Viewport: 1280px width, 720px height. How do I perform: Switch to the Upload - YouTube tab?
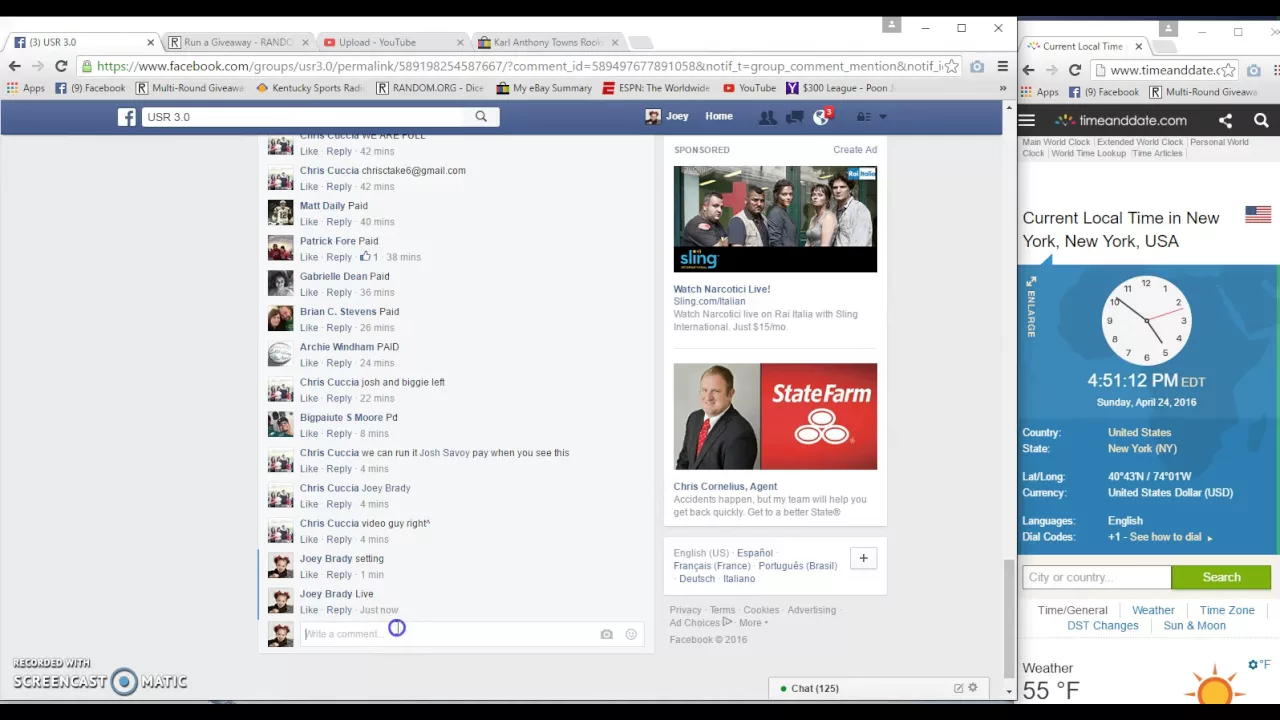tap(390, 42)
